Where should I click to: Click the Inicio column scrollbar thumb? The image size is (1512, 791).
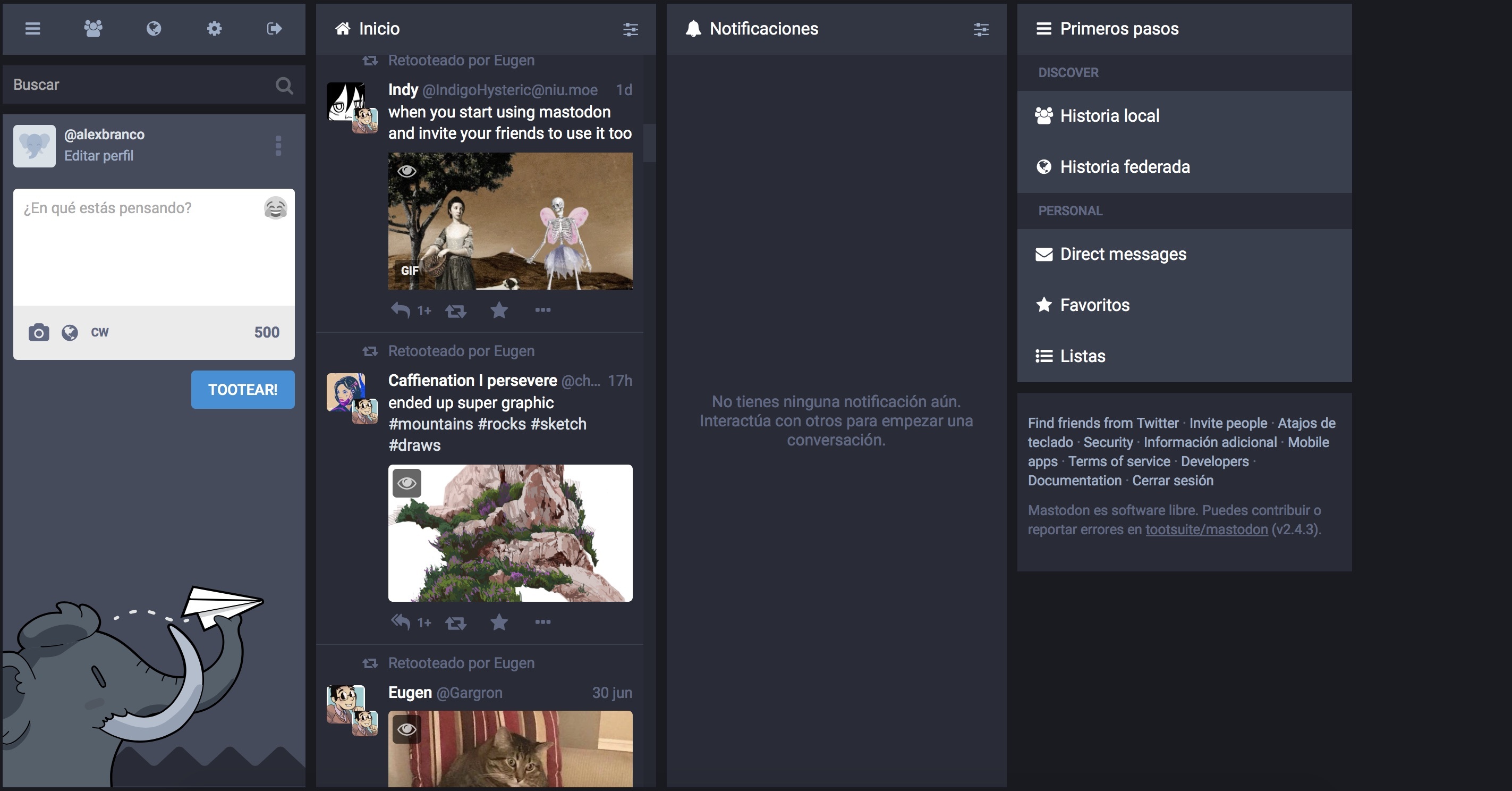pos(649,142)
